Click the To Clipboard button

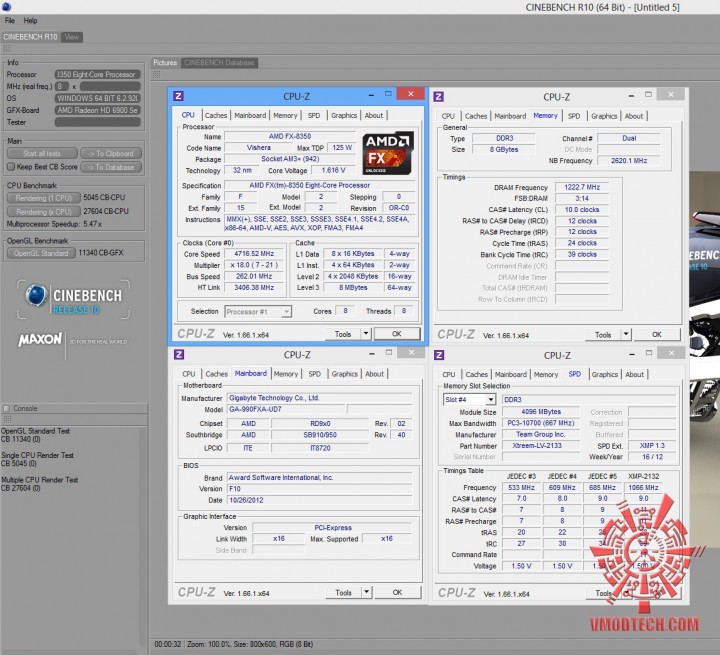point(111,153)
